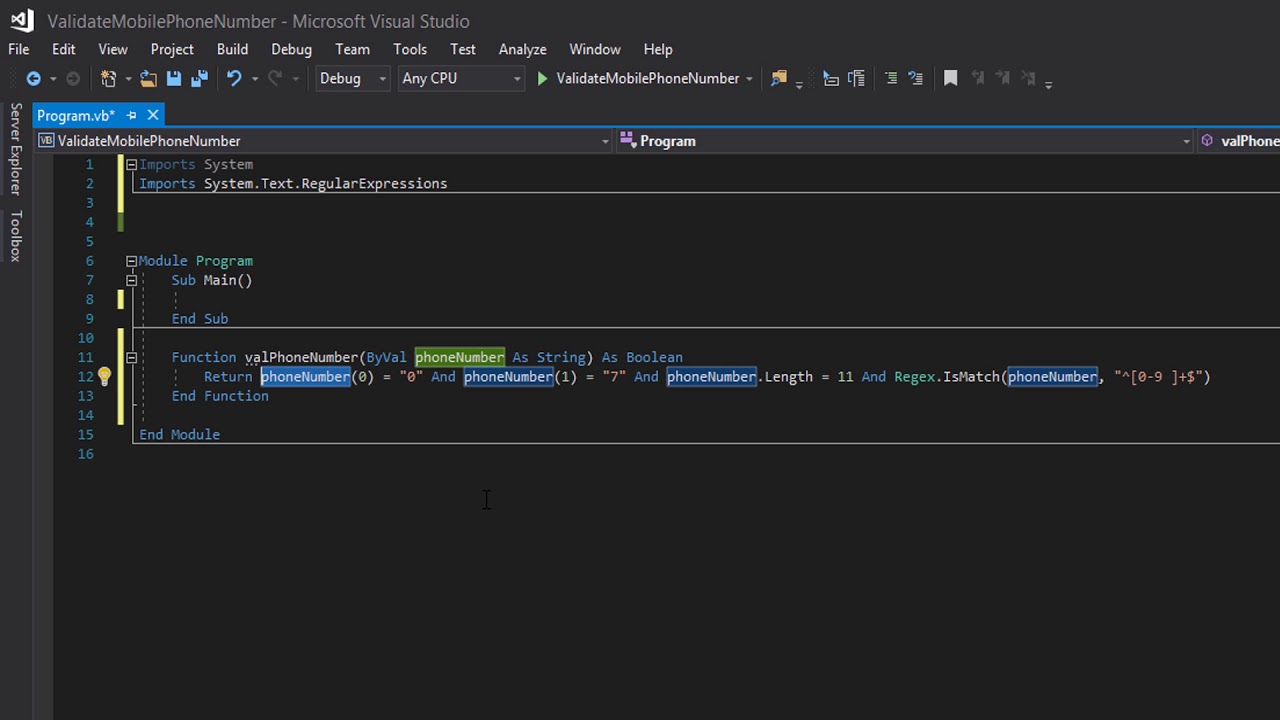Close the Program.vb tab

(x=153, y=115)
